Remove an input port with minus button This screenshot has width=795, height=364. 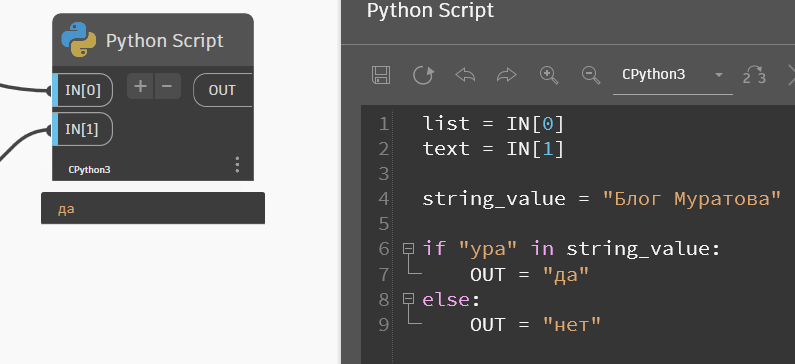(167, 86)
